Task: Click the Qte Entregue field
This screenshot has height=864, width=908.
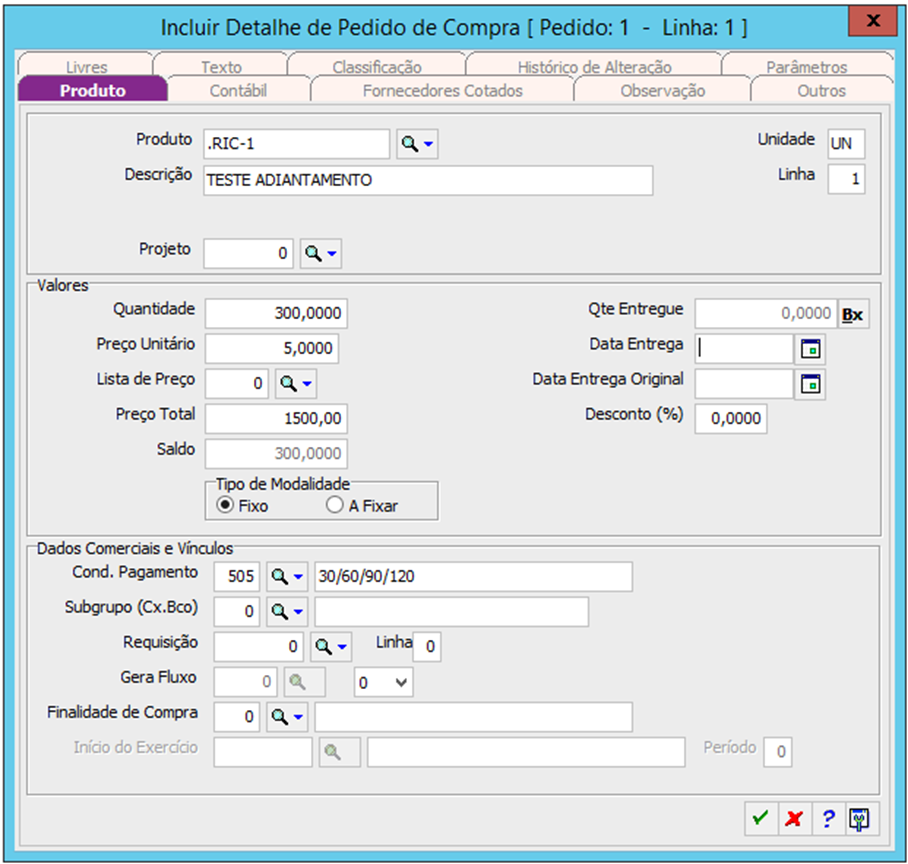Action: [x=766, y=313]
